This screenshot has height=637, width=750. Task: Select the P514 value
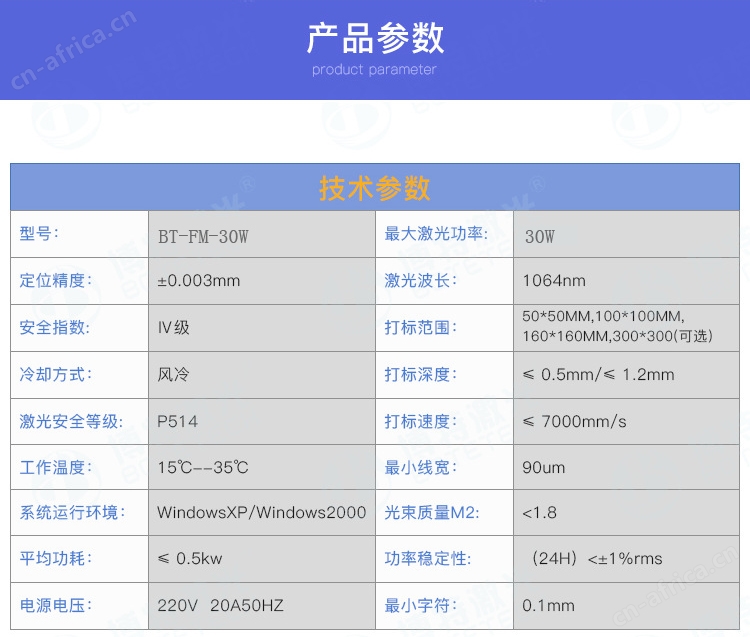click(177, 421)
